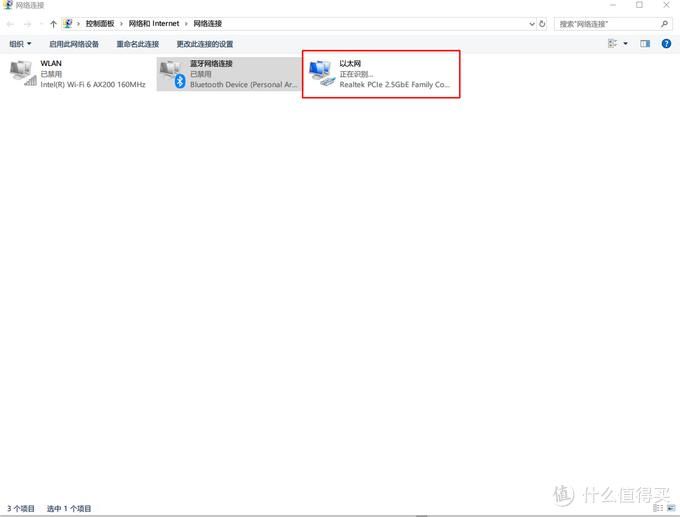Click 更改此连接的设置 toolbar command

[x=205, y=44]
